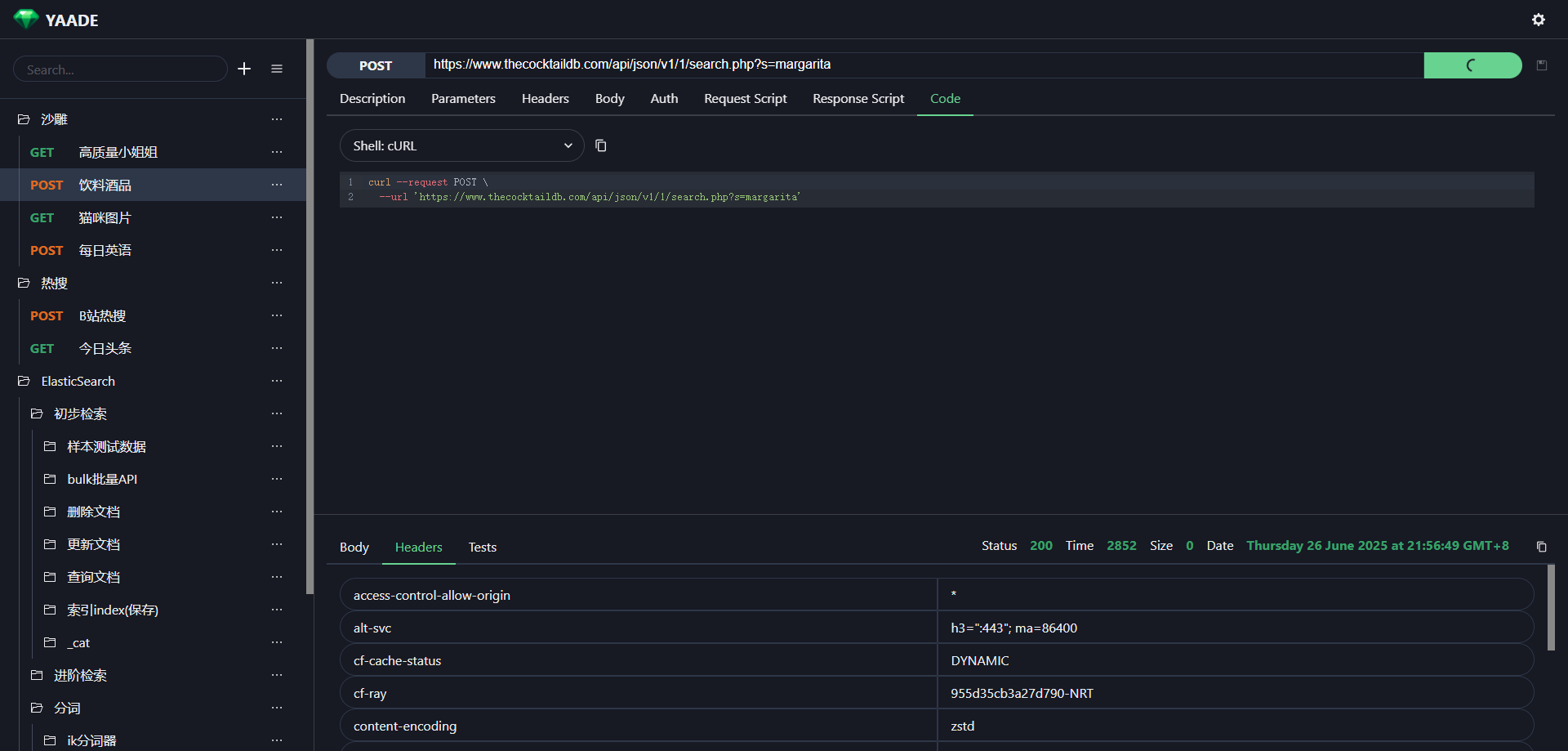Viewport: 1568px width, 751px height.
Task: Open settings via the gear icon
Action: [1538, 20]
